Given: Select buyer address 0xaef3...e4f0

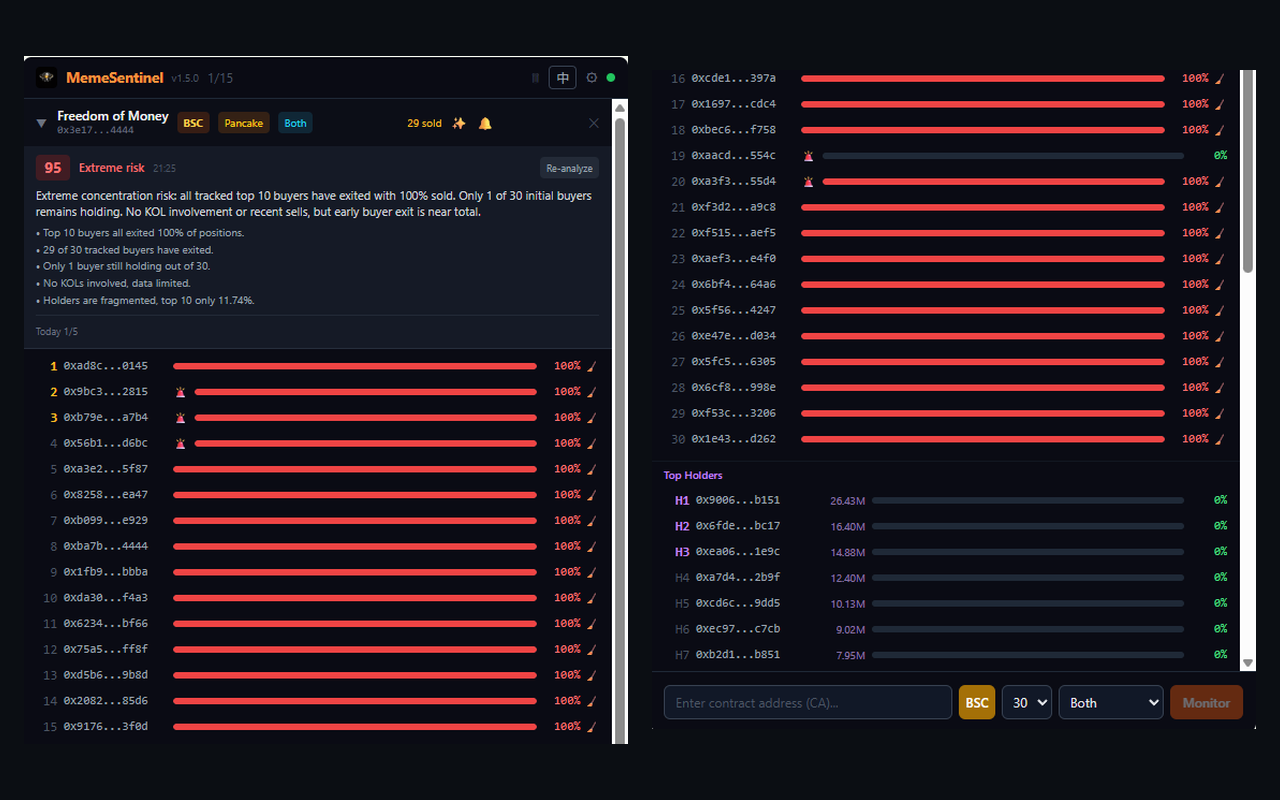Looking at the screenshot, I should click(733, 259).
